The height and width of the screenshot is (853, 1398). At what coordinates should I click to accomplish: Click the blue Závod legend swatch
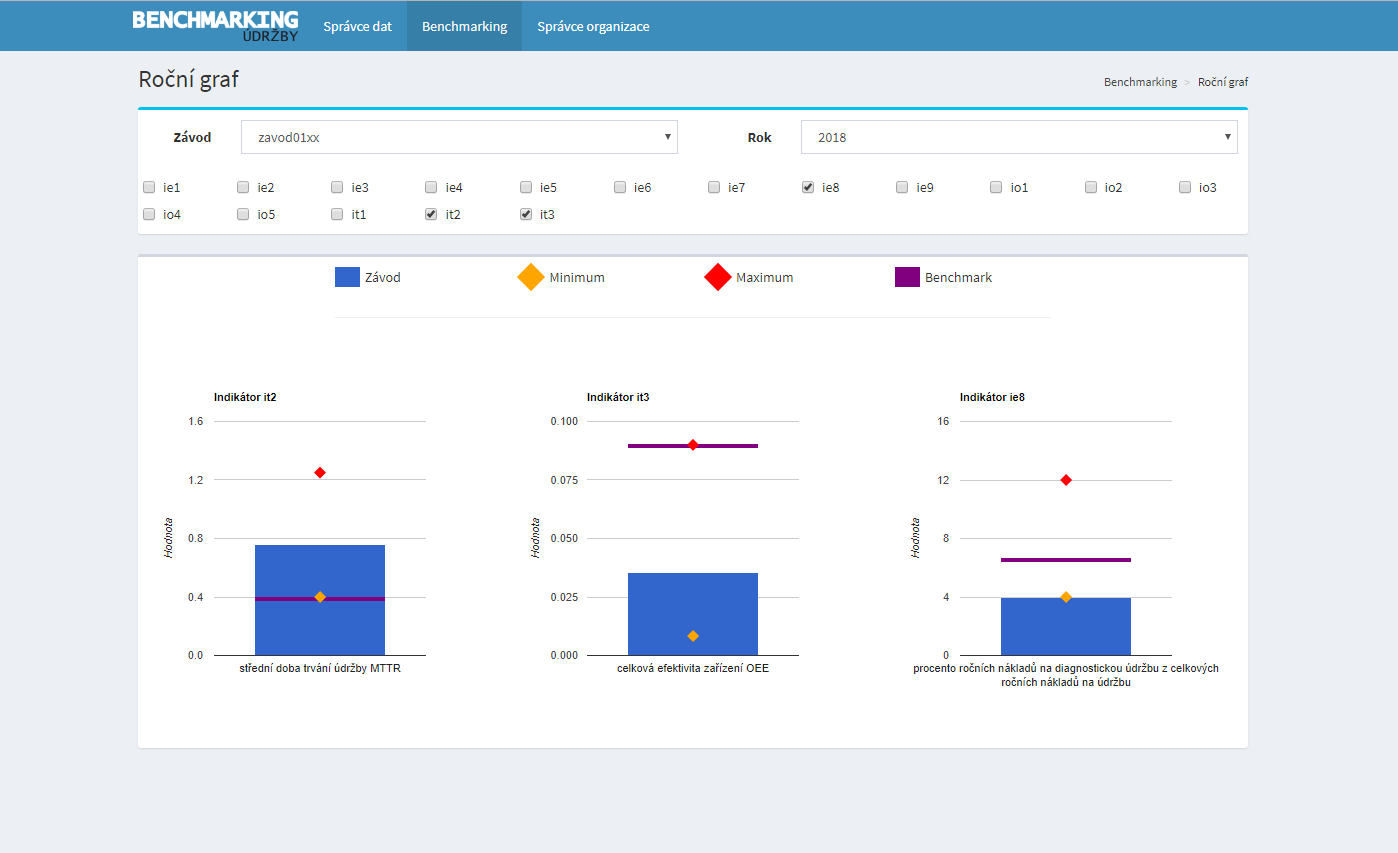[347, 277]
